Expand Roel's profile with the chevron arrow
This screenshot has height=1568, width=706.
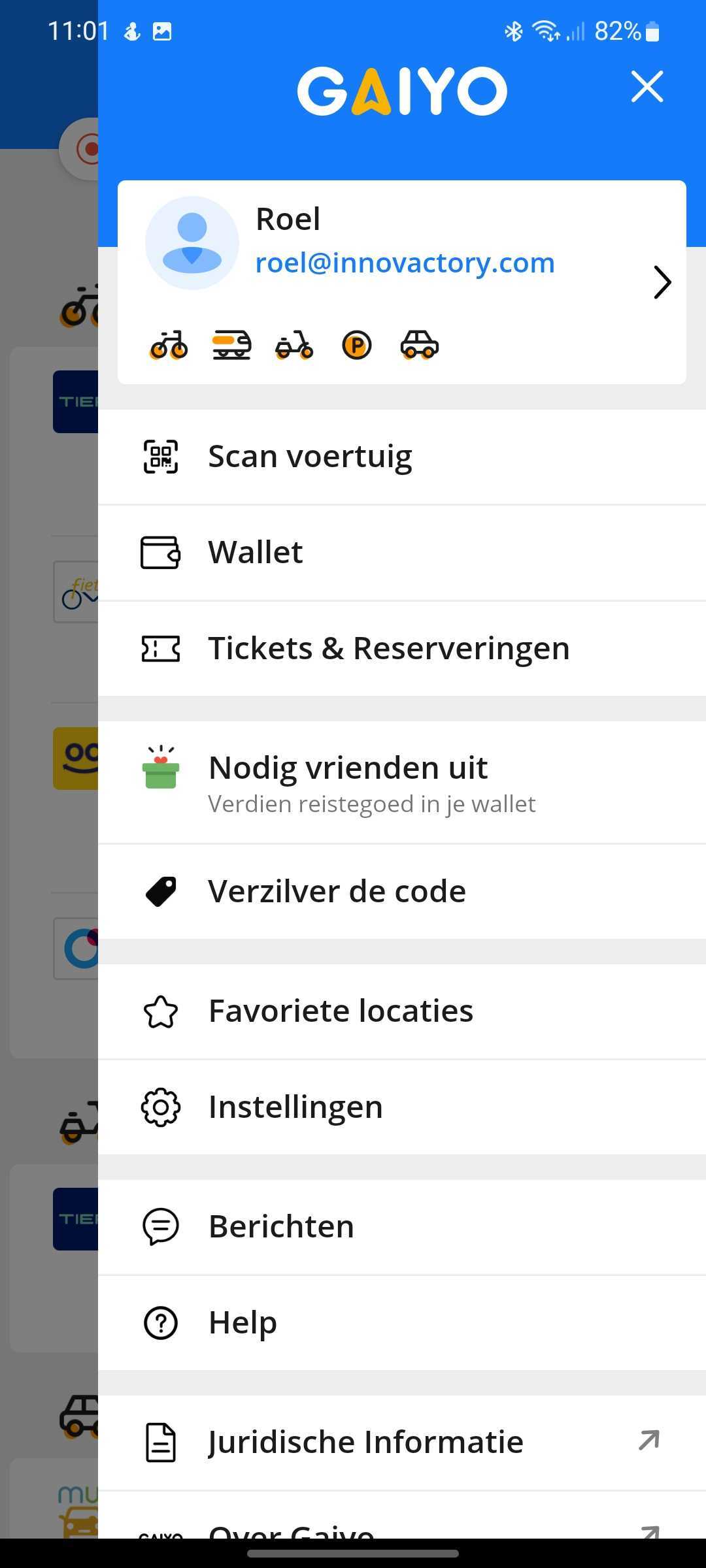tap(662, 282)
